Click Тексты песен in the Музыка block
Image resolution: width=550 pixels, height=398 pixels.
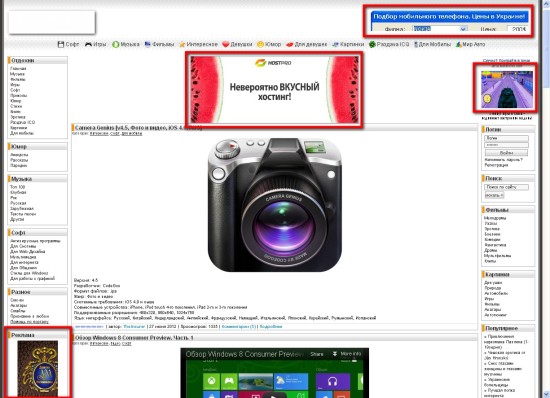(23, 214)
